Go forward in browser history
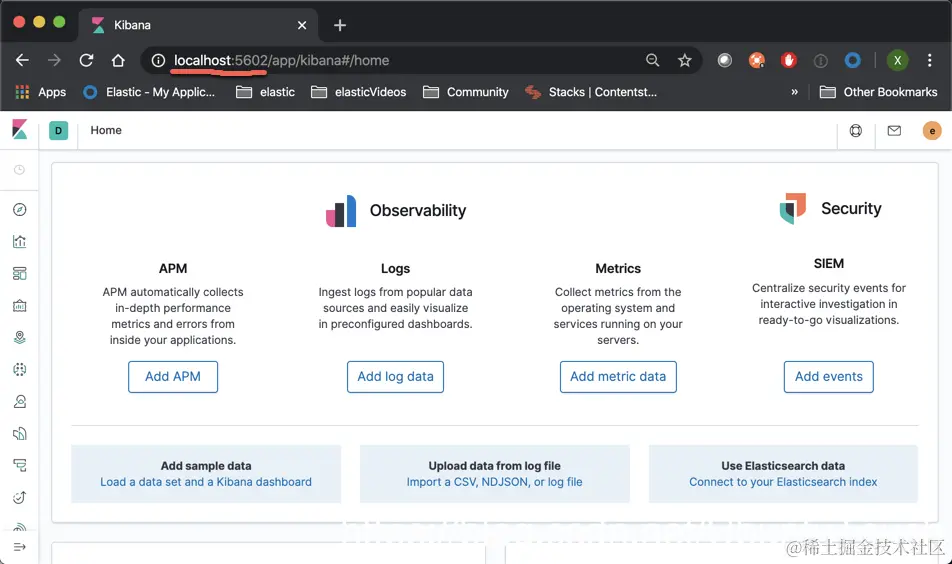The height and width of the screenshot is (564, 952). pyautogui.click(x=54, y=60)
